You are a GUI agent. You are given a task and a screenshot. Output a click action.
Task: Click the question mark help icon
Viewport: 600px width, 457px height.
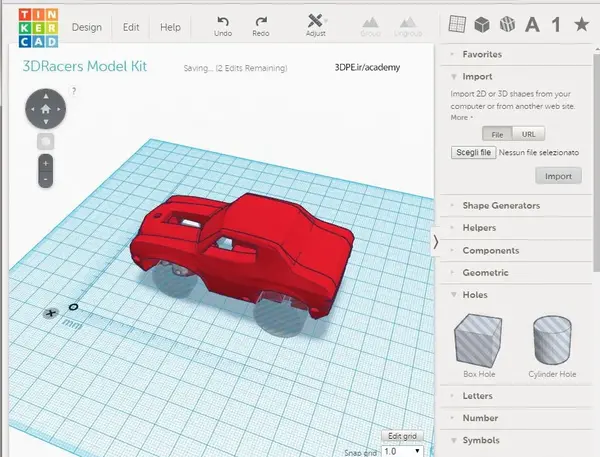74,91
